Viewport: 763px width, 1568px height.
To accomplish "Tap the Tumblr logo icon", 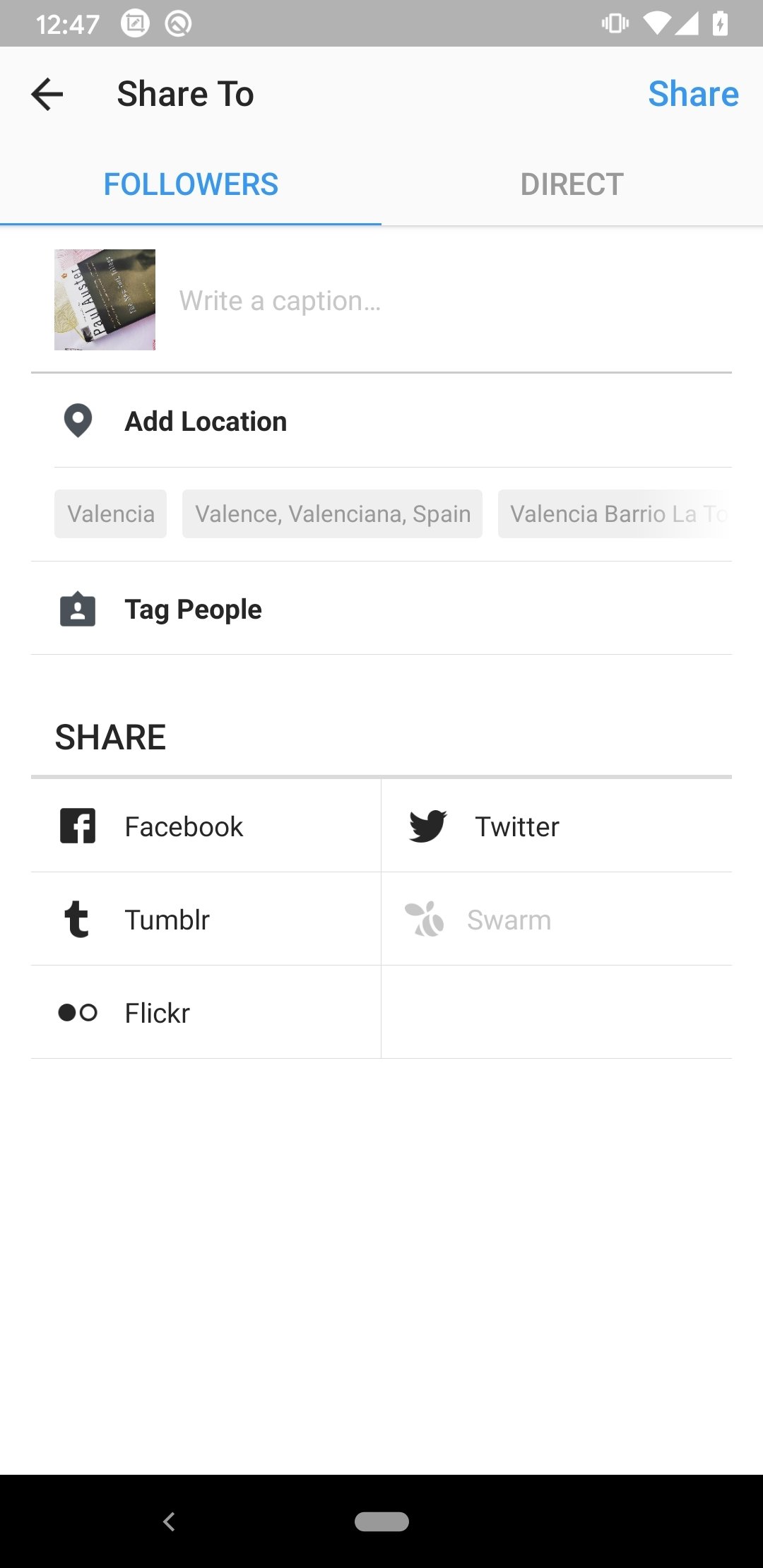I will pyautogui.click(x=77, y=919).
